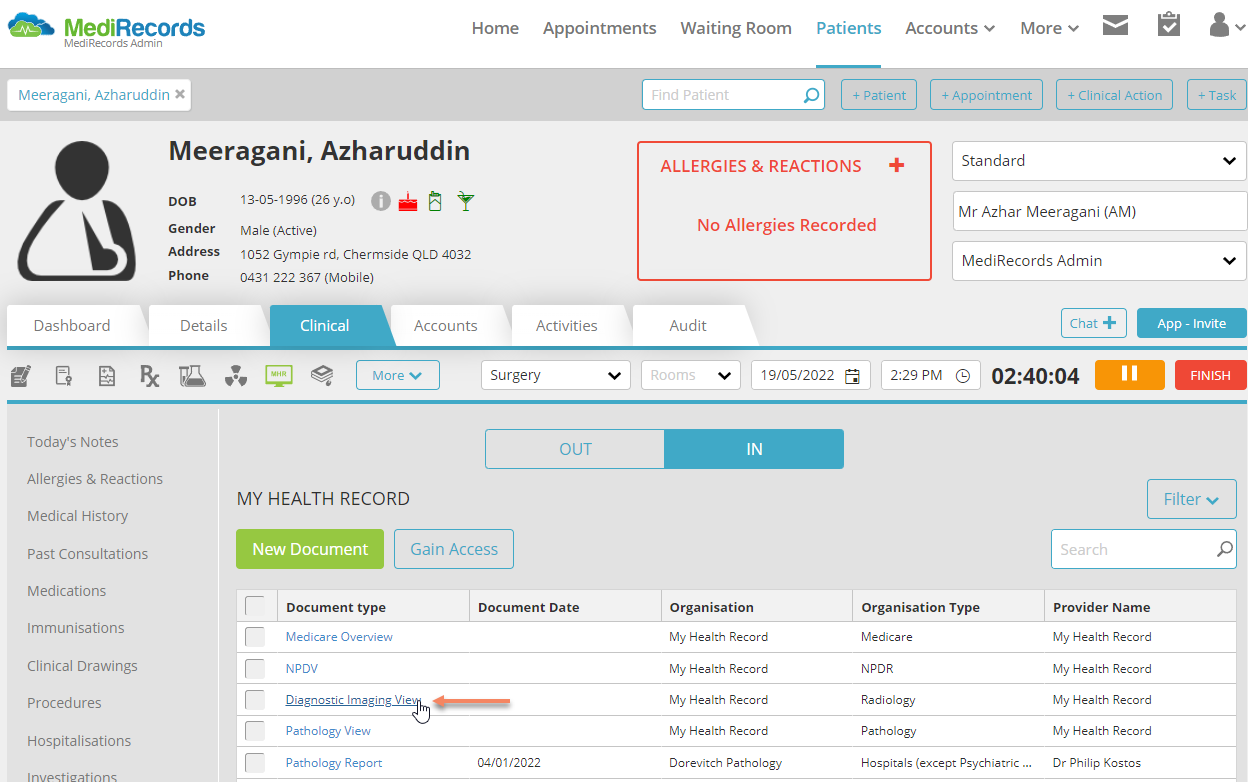Expand the Accounts menu in top navigation
1248x782 pixels.
pos(950,28)
